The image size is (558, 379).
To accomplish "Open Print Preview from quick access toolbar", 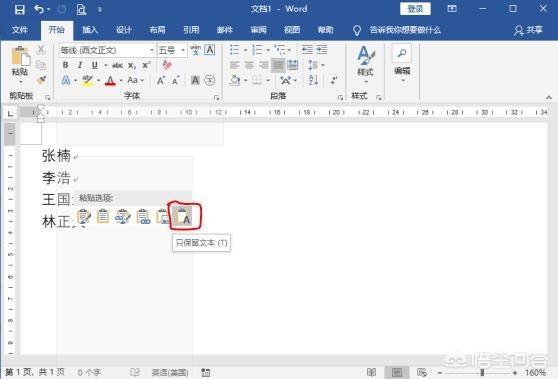I will pyautogui.click(x=81, y=9).
